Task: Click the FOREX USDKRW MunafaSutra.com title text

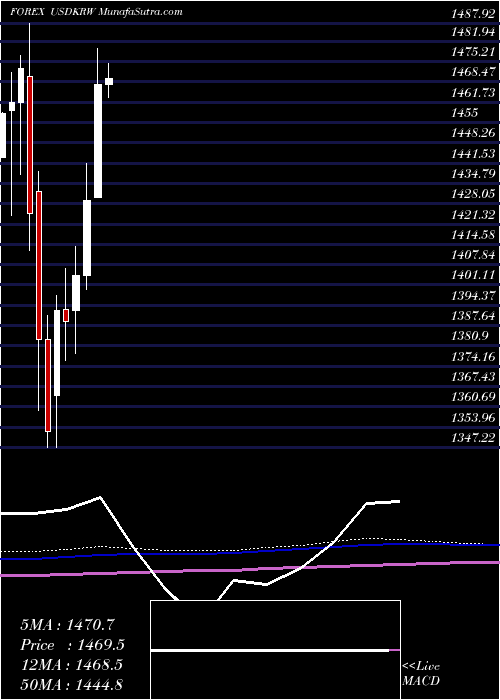Action: [96, 12]
